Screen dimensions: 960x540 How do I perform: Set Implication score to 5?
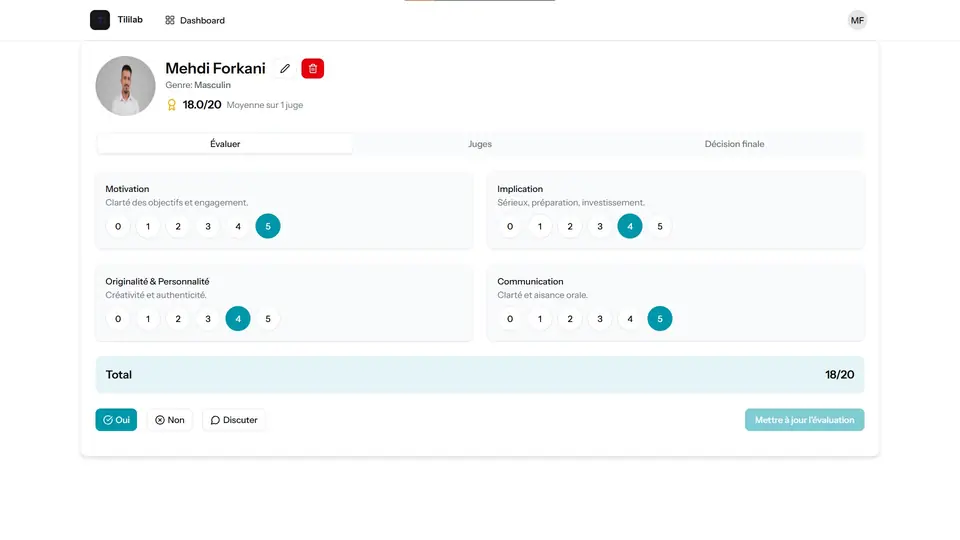tap(660, 227)
